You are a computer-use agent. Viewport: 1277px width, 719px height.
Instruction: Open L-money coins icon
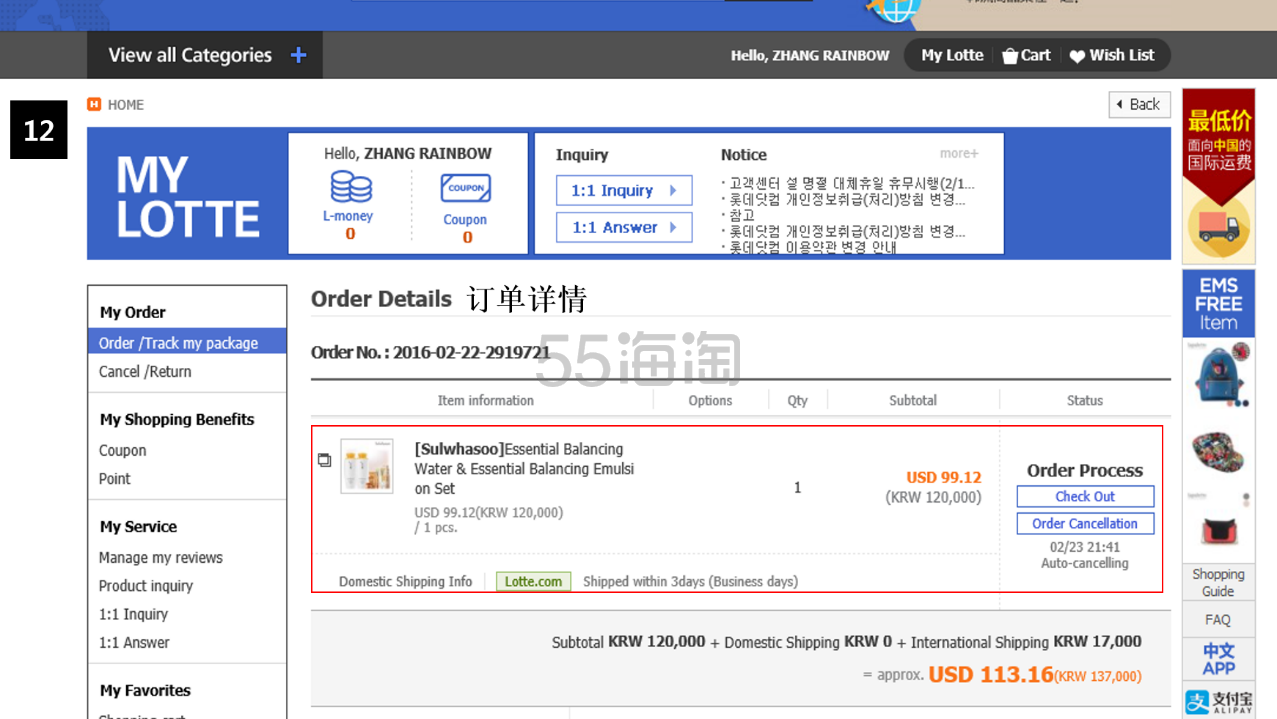click(x=350, y=187)
